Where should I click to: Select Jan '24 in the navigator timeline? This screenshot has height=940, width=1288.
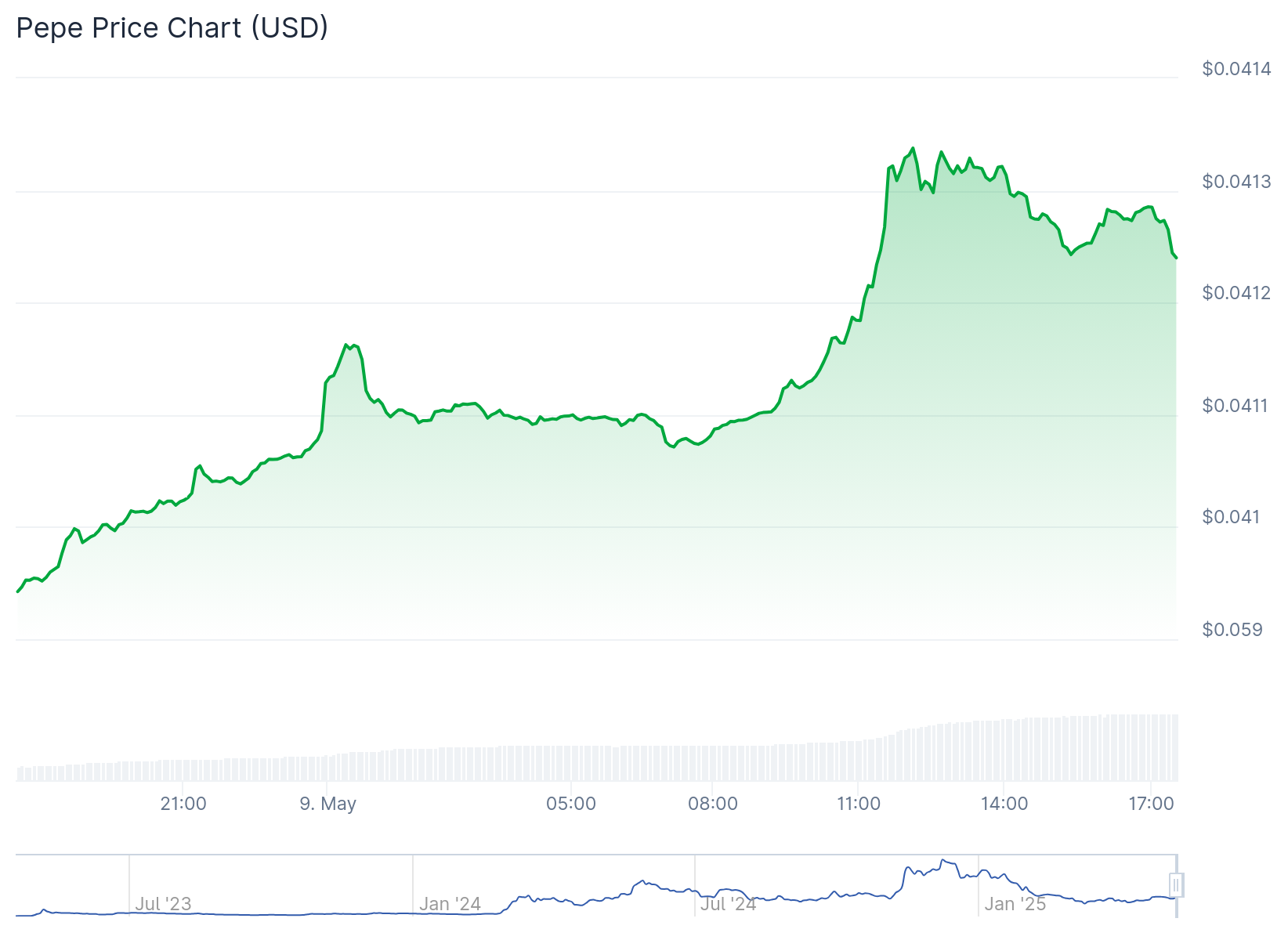(450, 904)
